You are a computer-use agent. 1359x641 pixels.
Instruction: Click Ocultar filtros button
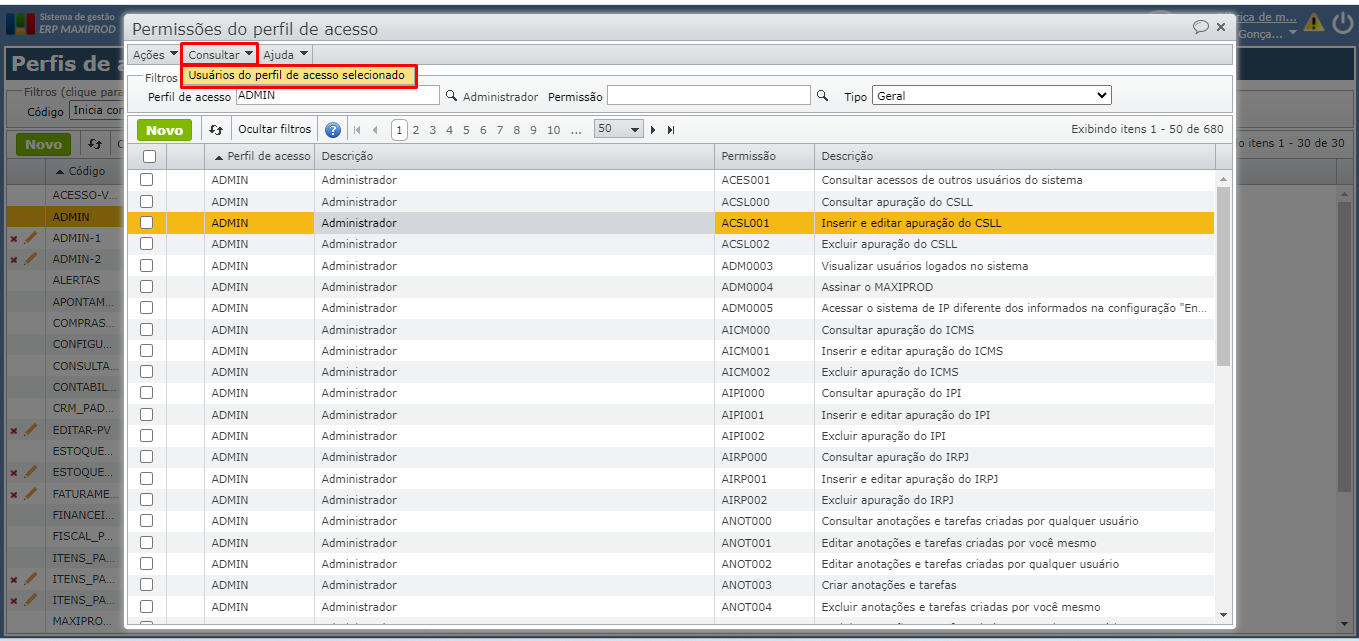(x=274, y=129)
